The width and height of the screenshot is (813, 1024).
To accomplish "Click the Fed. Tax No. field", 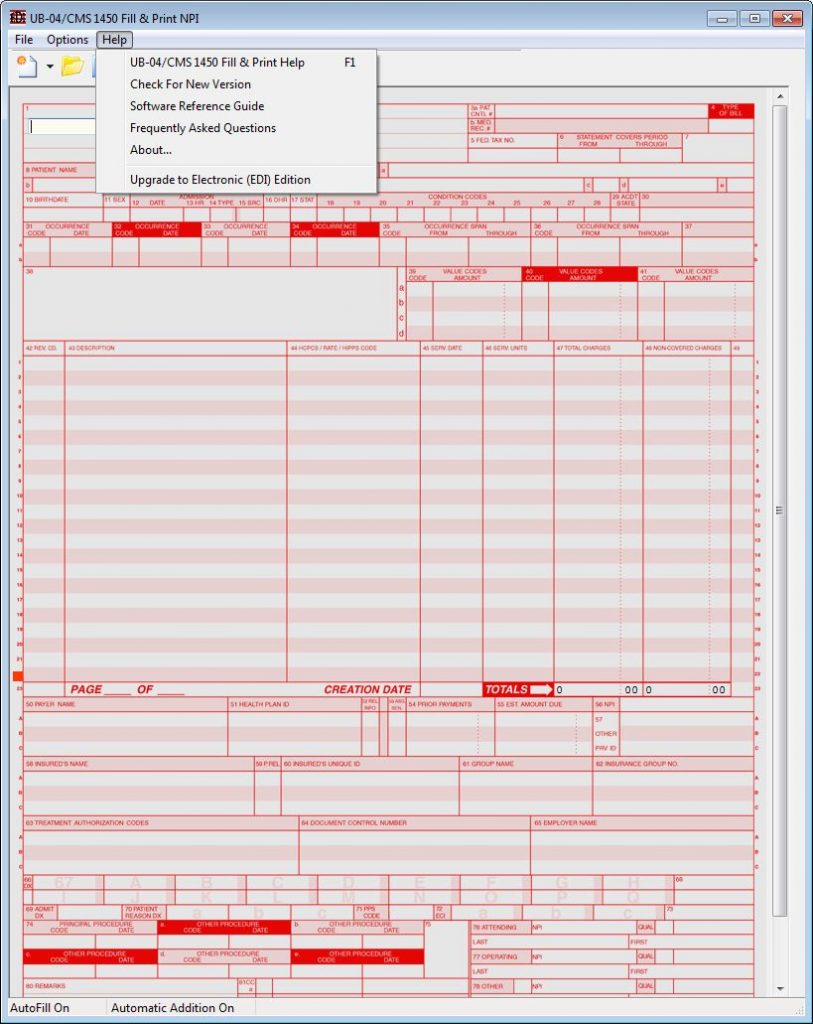I will click(x=513, y=155).
